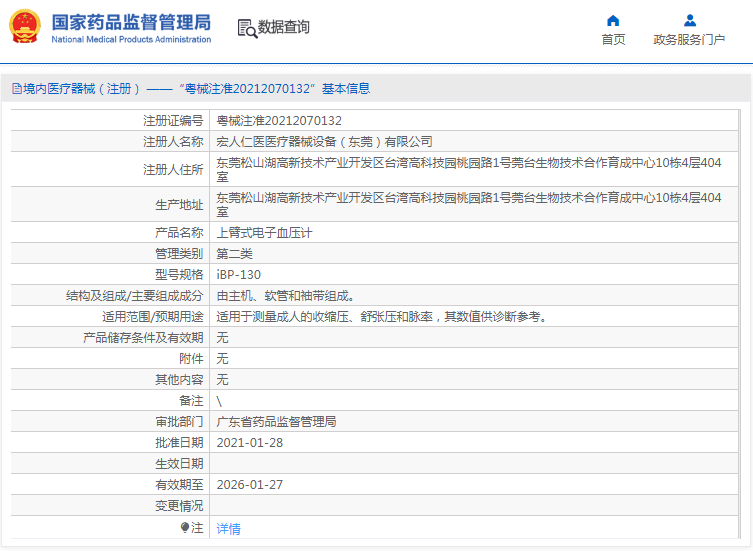Click the 政务服务门户 label

pos(689,39)
